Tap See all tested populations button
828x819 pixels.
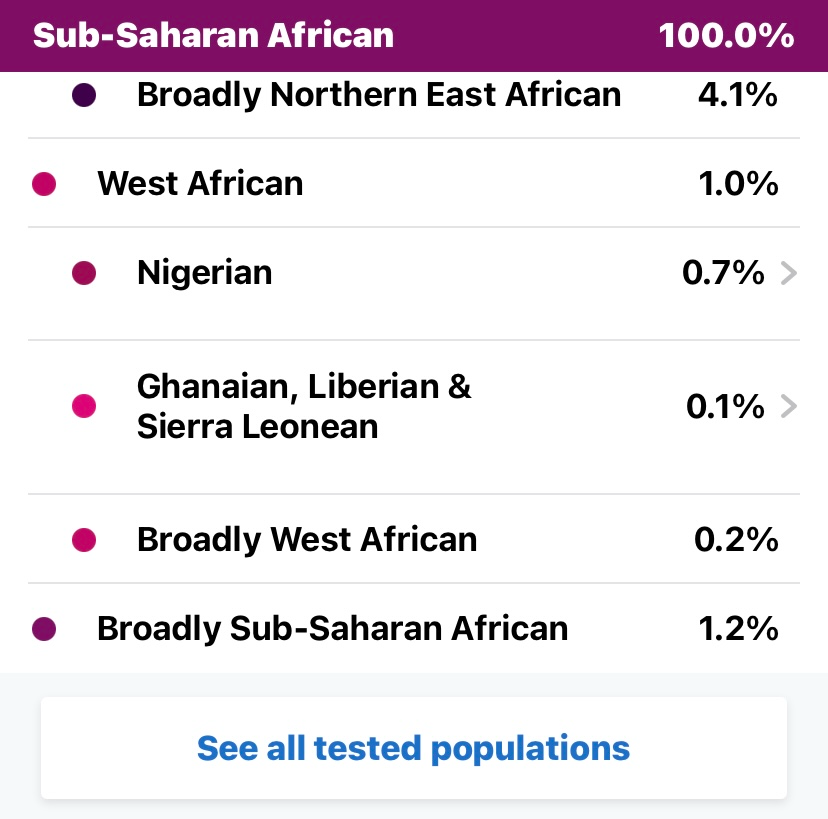(414, 748)
